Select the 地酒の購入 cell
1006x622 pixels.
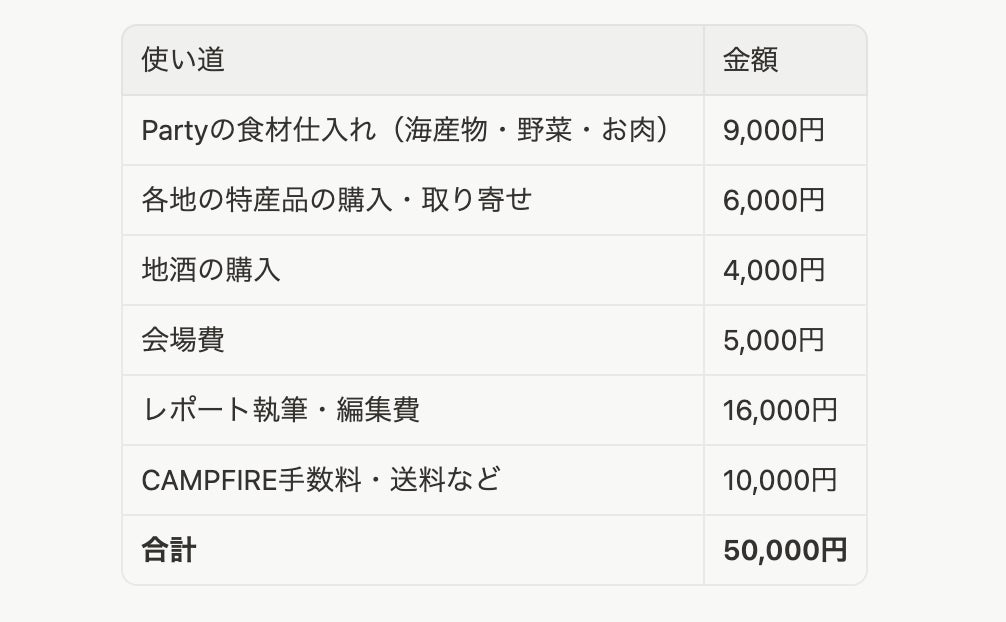tap(211, 270)
